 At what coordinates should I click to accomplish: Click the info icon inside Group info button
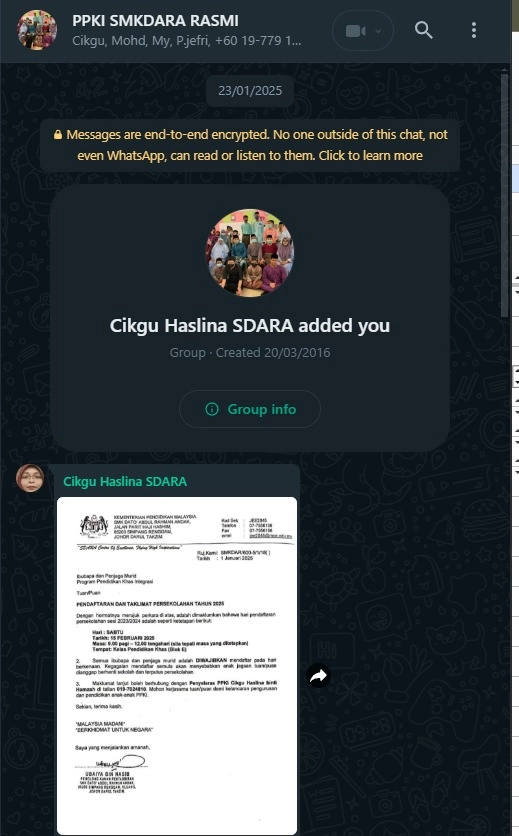[x=212, y=409]
